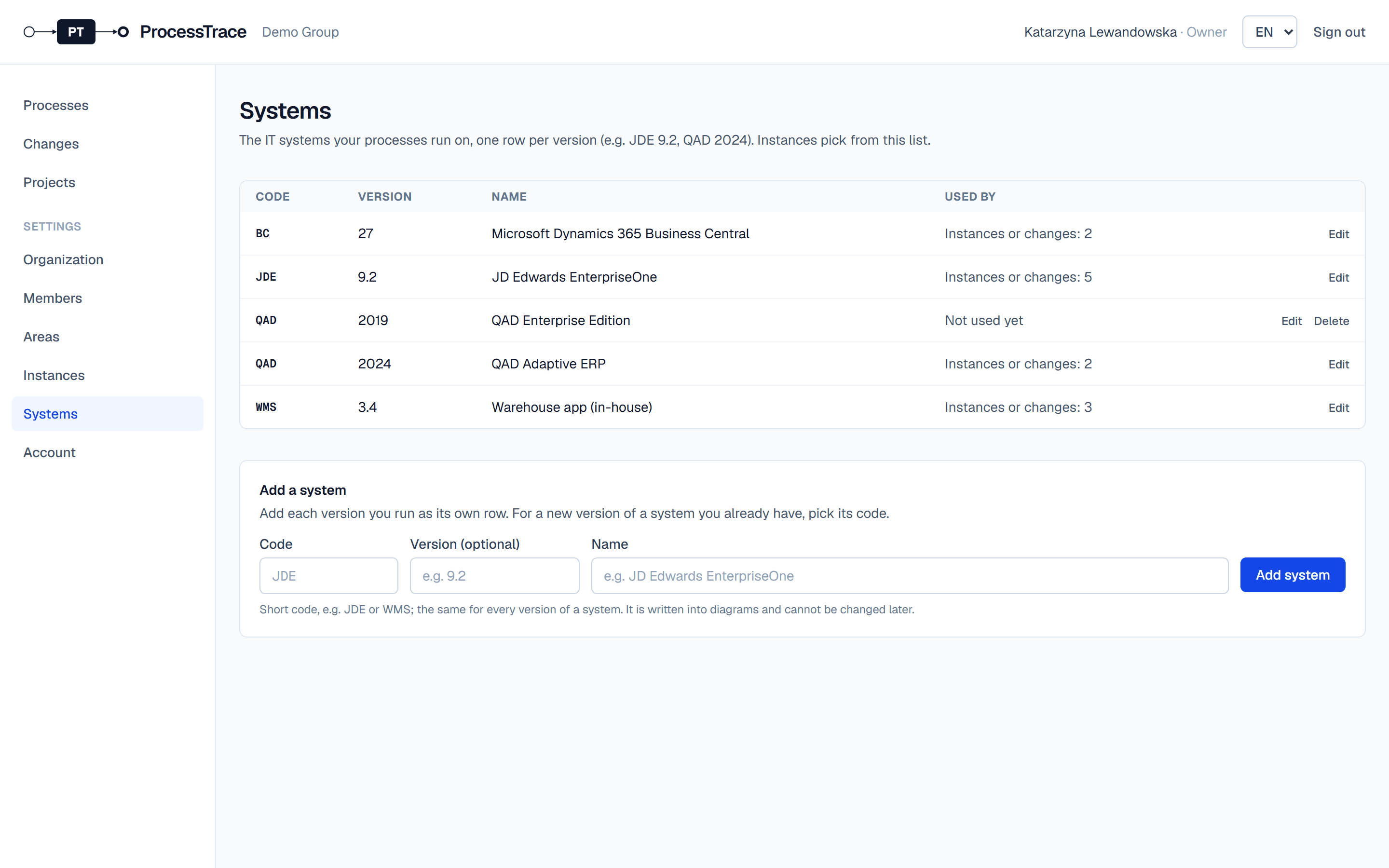Click the JDE code cell
Screen dimensions: 1389x868
(266, 277)
